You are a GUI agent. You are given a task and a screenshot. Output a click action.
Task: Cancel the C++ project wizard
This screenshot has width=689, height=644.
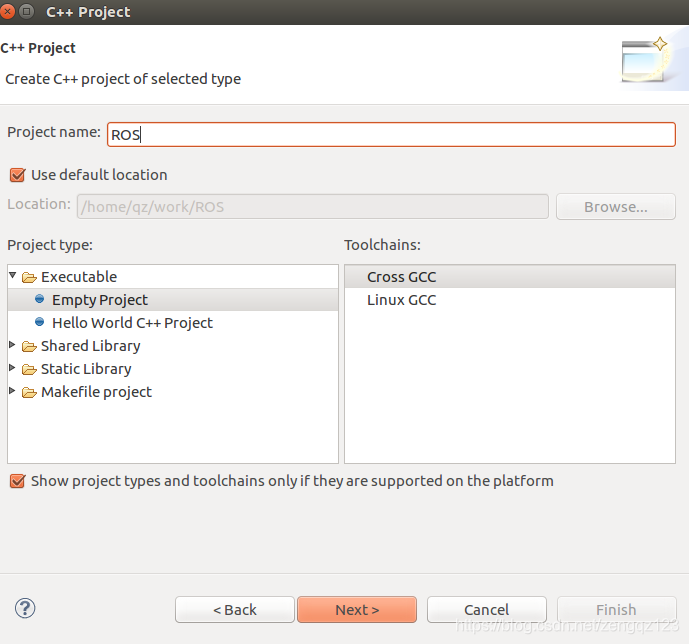click(x=486, y=610)
